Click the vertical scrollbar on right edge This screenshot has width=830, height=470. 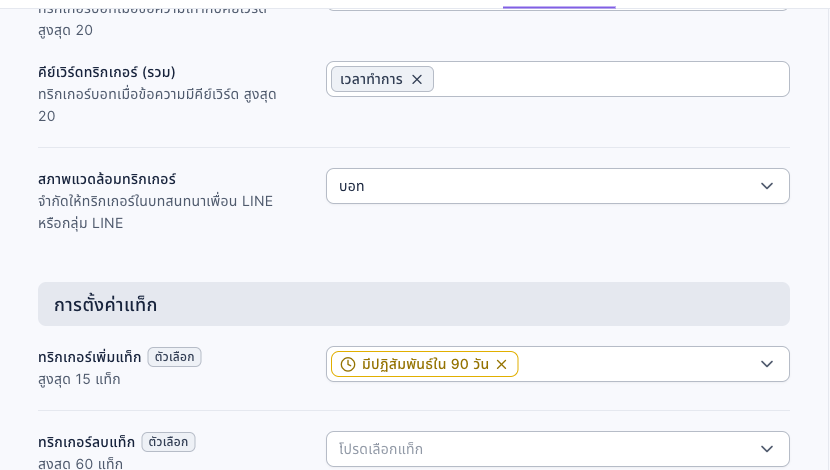(x=826, y=235)
